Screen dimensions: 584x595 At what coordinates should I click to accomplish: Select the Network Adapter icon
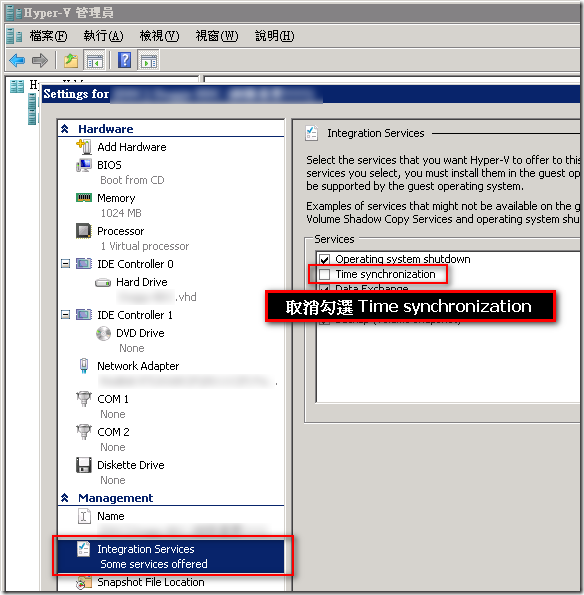[84, 366]
